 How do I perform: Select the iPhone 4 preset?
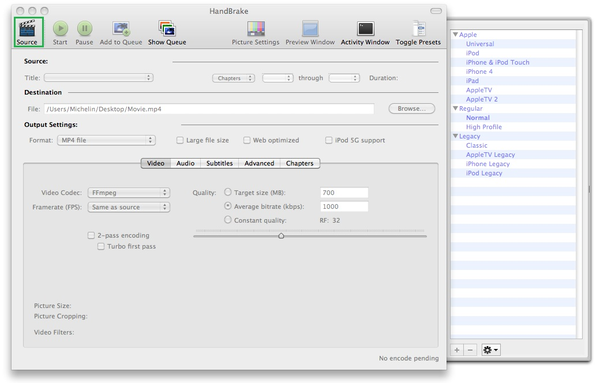[x=479, y=71]
